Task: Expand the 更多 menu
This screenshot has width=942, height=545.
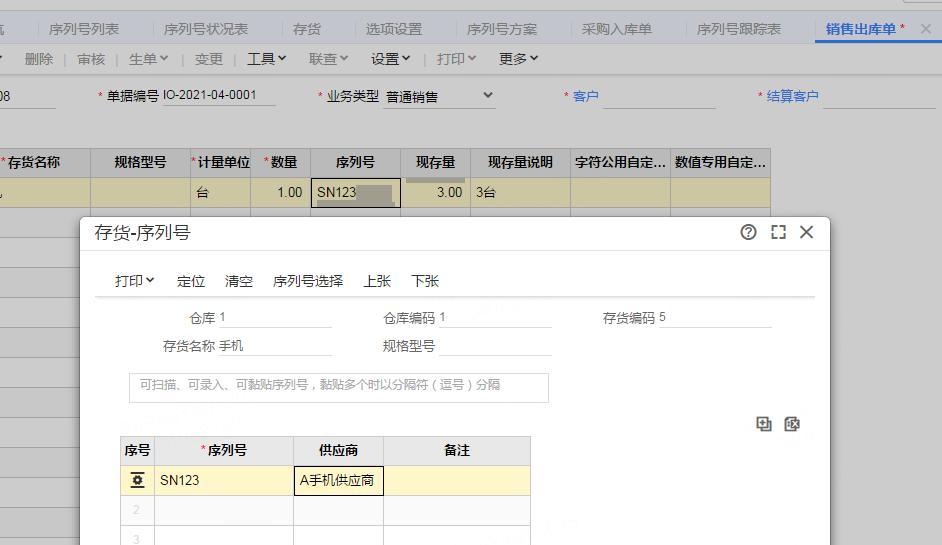Action: pyautogui.click(x=519, y=59)
